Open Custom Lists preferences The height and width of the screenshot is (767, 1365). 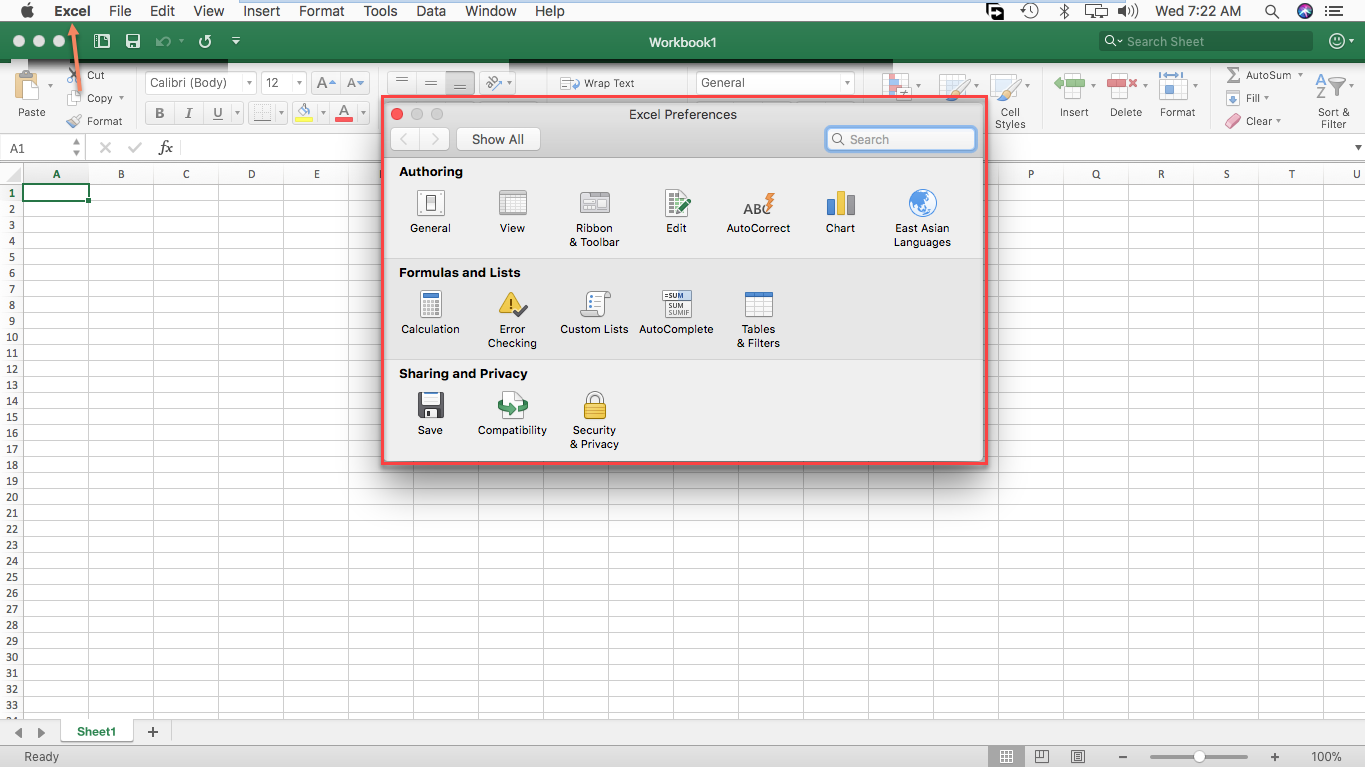point(594,313)
